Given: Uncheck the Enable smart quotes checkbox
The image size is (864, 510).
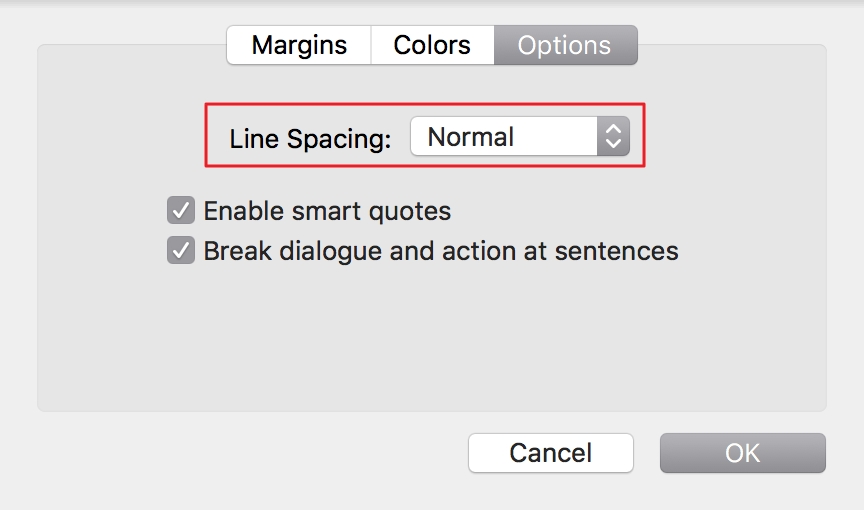Looking at the screenshot, I should click(x=181, y=211).
